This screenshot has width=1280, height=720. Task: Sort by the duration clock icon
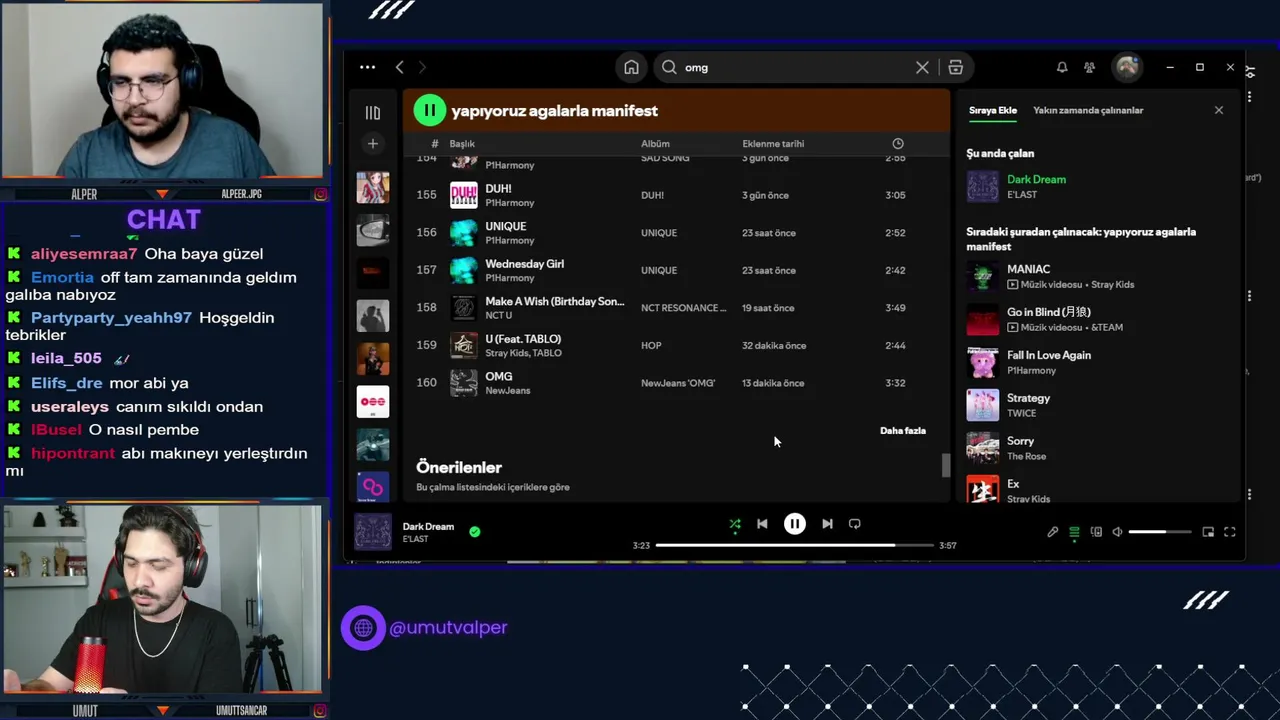(x=897, y=144)
